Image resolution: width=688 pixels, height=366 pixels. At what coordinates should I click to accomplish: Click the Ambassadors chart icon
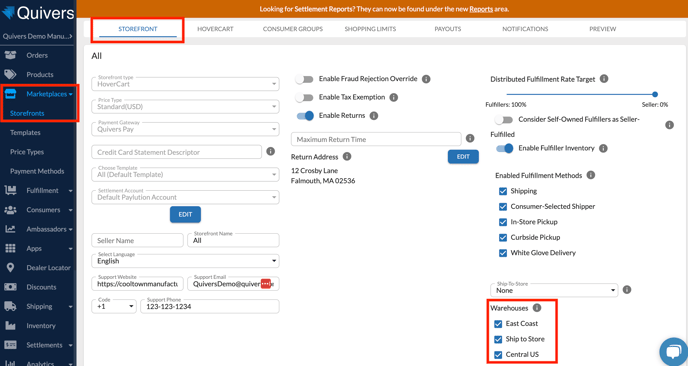pos(10,229)
